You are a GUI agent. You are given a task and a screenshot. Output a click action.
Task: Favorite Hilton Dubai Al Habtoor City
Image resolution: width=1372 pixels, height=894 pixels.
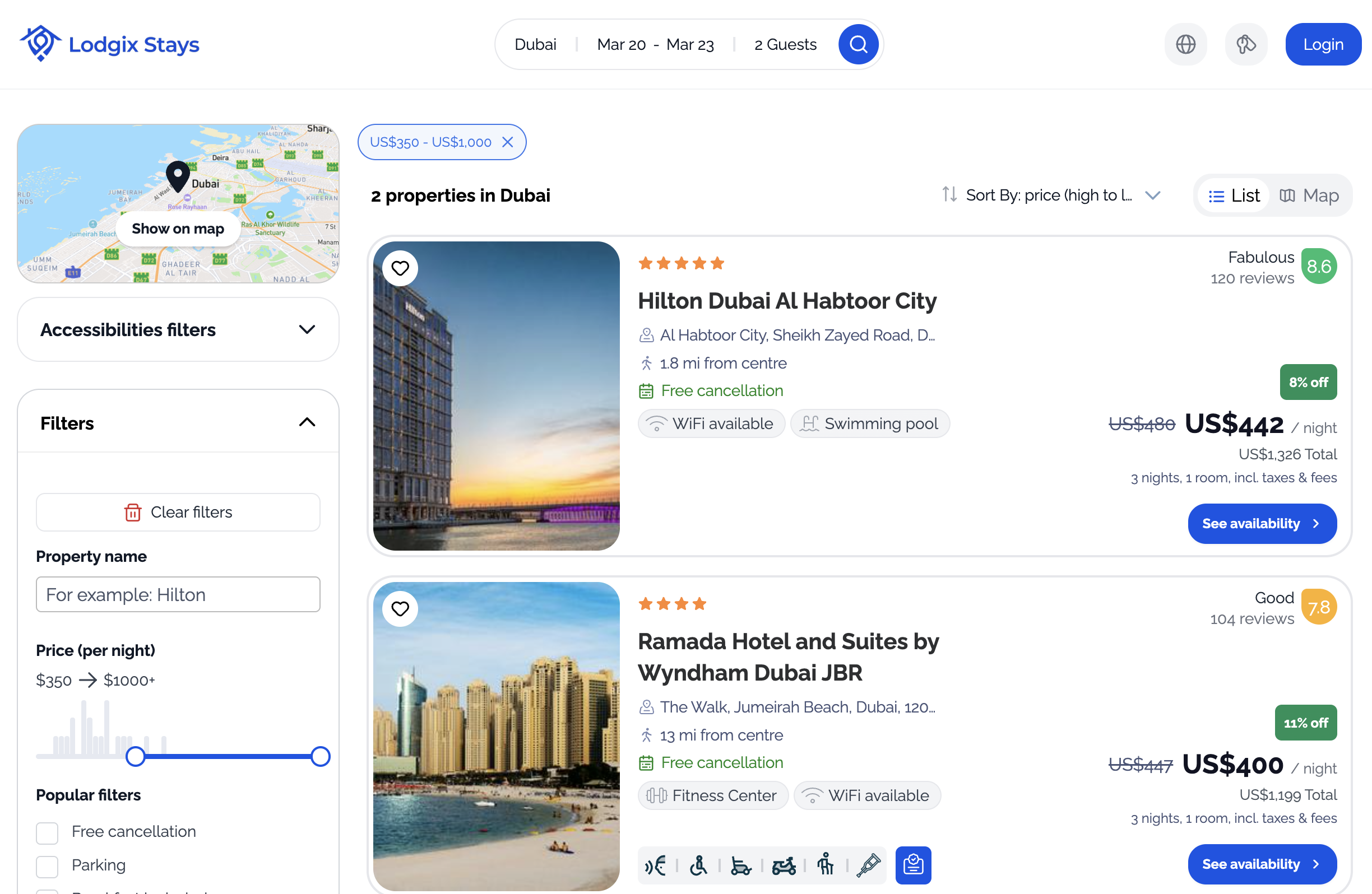click(x=400, y=268)
